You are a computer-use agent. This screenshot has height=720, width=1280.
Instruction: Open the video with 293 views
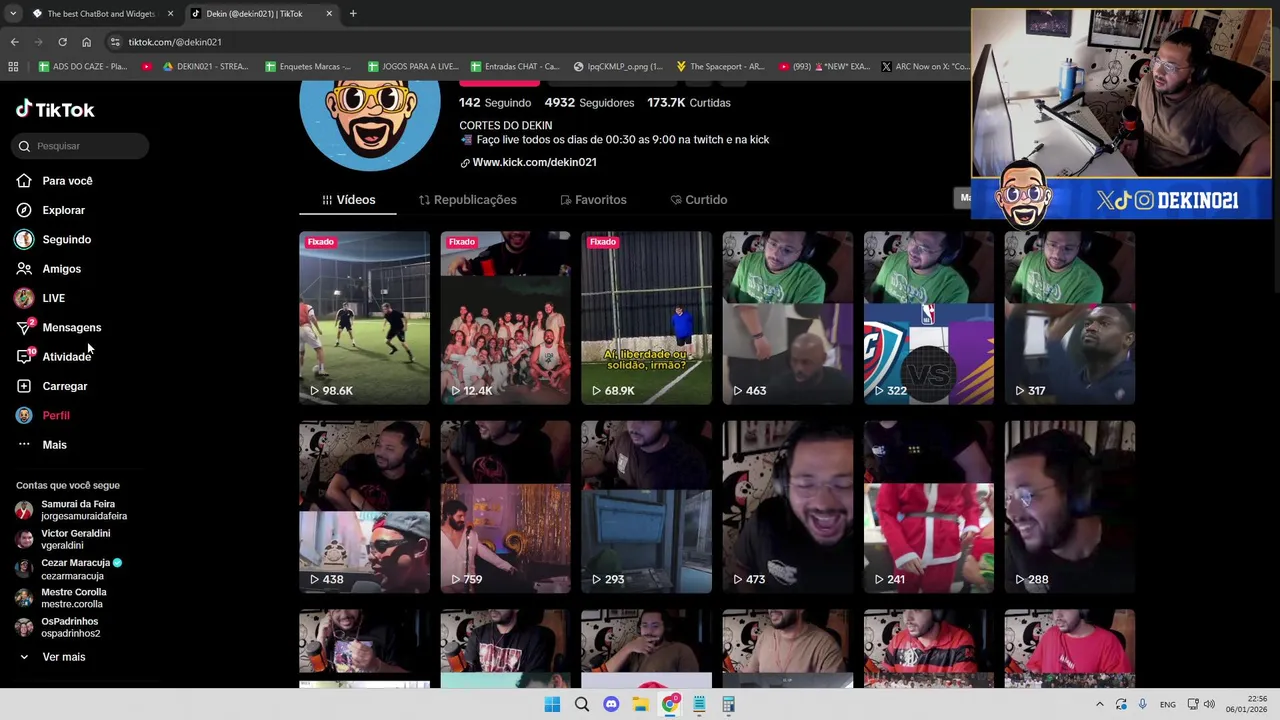click(x=646, y=507)
